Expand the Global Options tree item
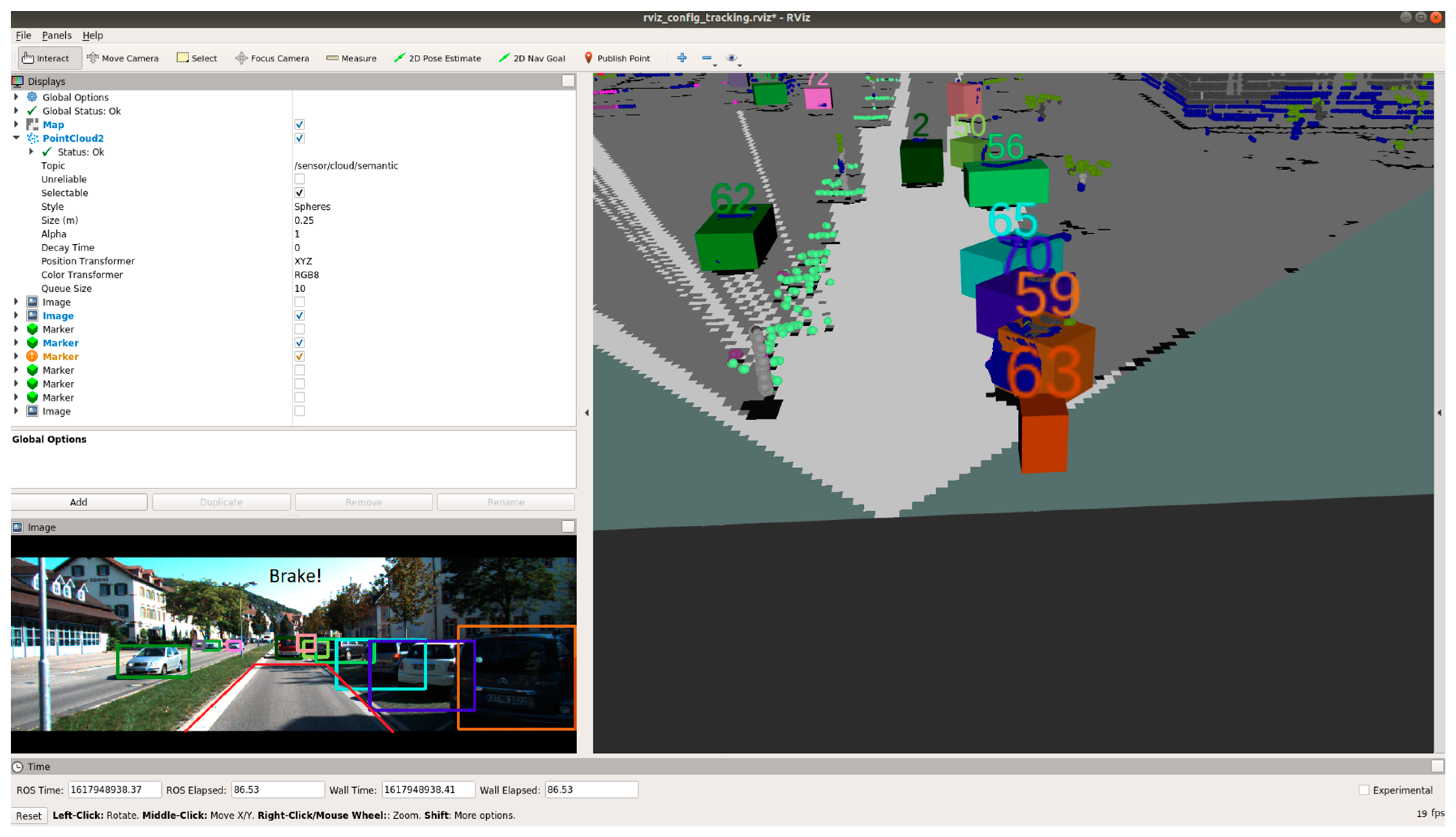 (16, 97)
